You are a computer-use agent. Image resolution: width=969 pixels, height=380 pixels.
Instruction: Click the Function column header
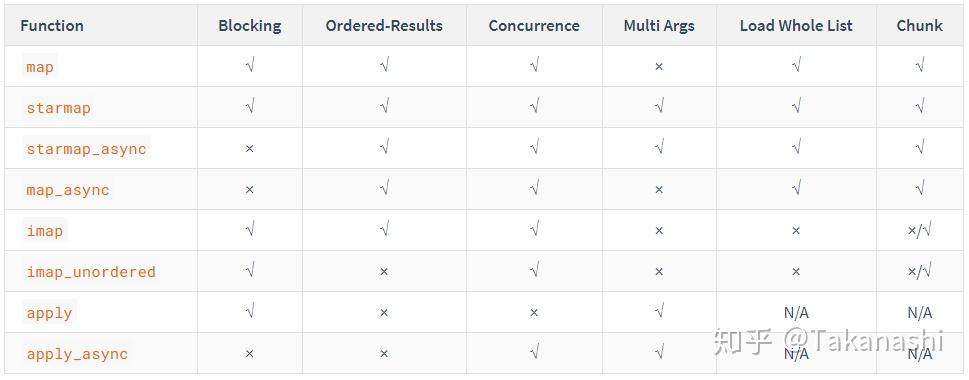tap(52, 25)
